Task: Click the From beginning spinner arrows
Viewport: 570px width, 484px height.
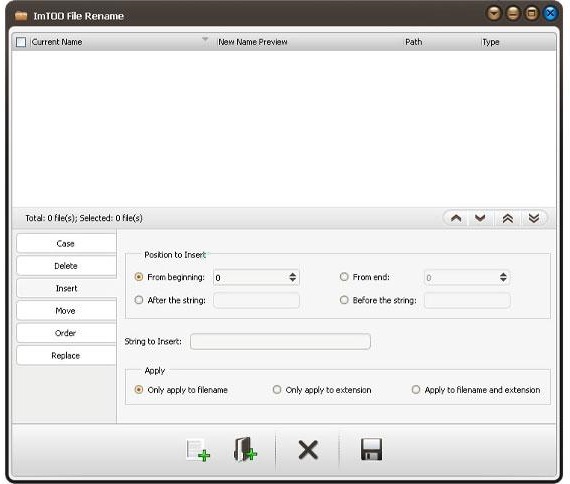Action: [x=293, y=277]
